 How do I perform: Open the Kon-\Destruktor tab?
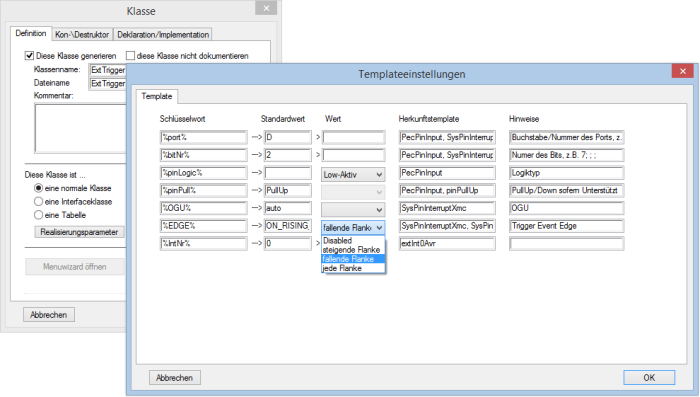click(82, 34)
